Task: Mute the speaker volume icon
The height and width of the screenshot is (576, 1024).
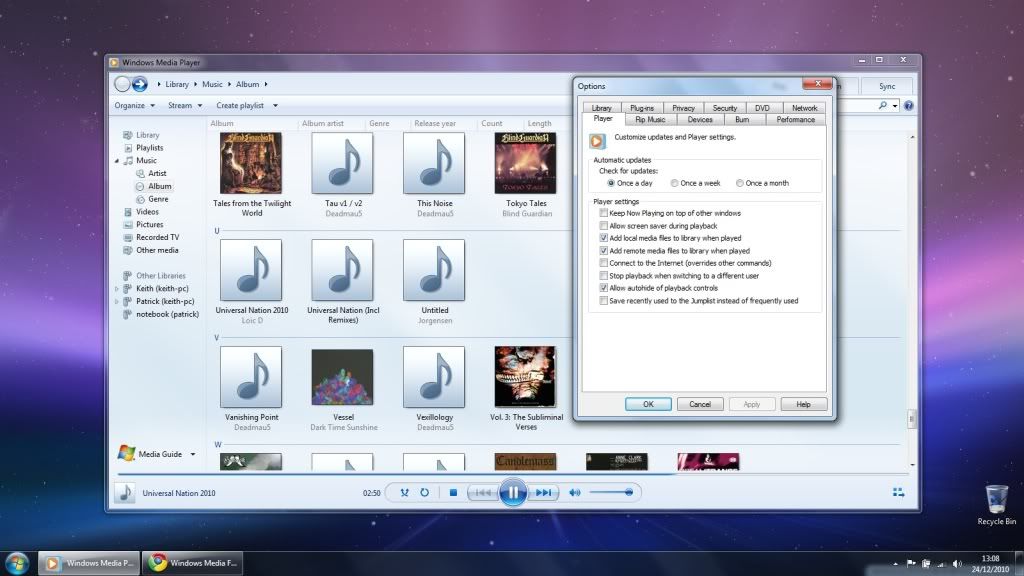Action: click(x=575, y=492)
